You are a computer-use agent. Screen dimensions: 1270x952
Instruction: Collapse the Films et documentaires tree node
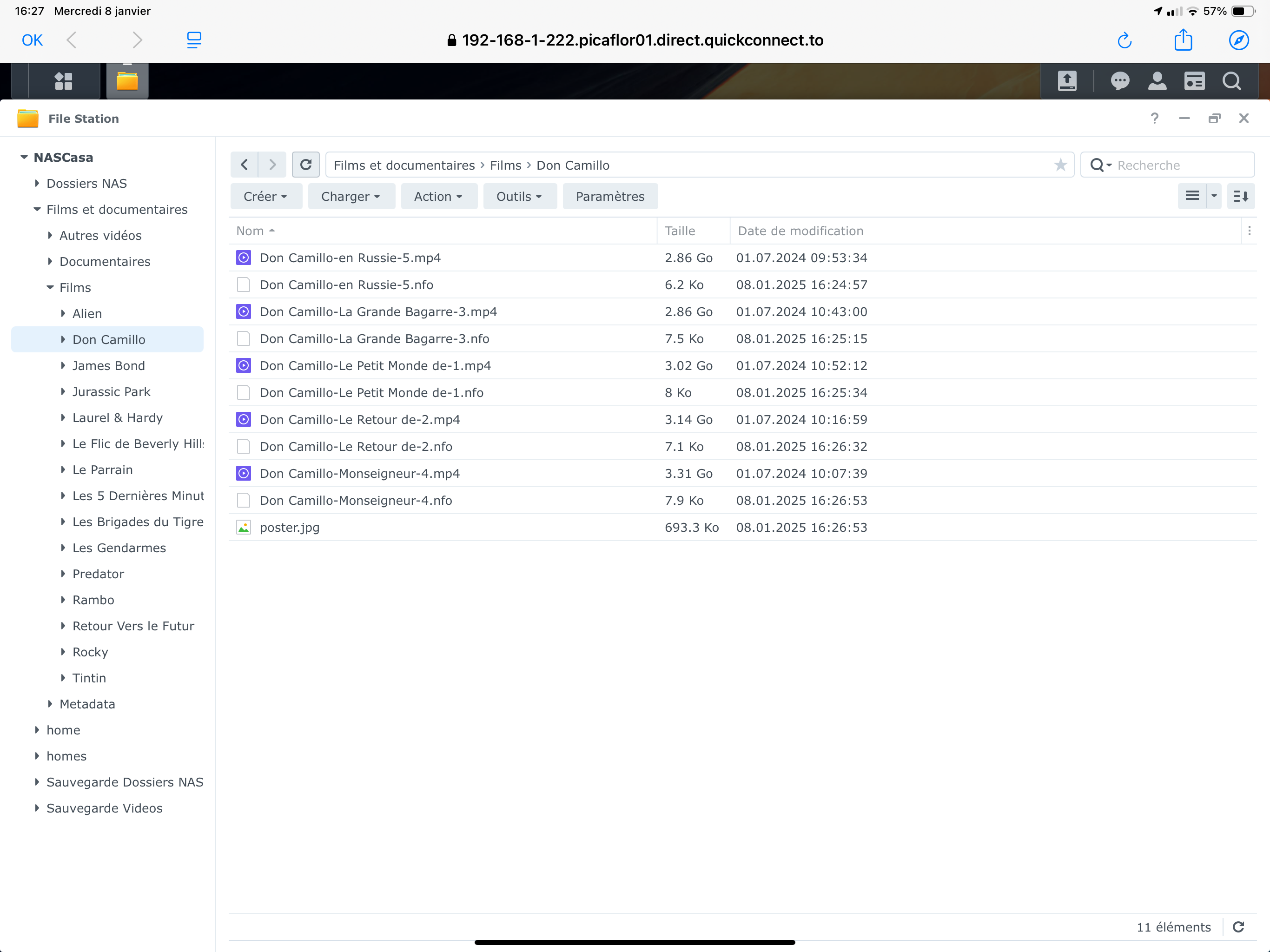point(37,210)
